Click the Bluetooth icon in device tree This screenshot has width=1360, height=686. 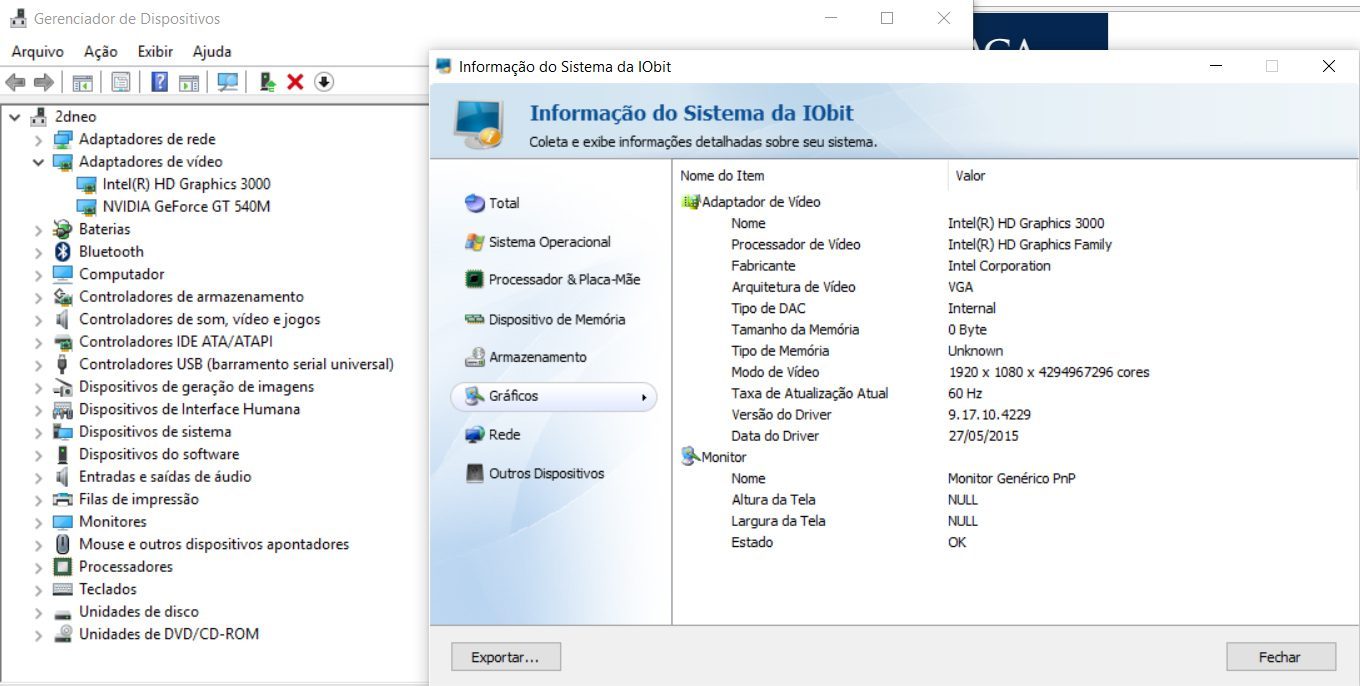point(63,252)
